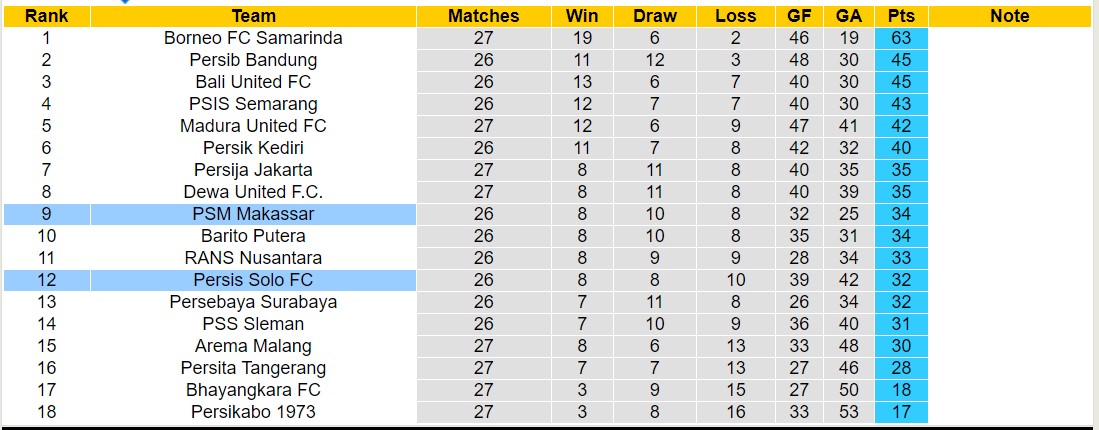Image resolution: width=1099 pixels, height=430 pixels.
Task: Open Persis Solo FC team entry
Action: click(253, 280)
